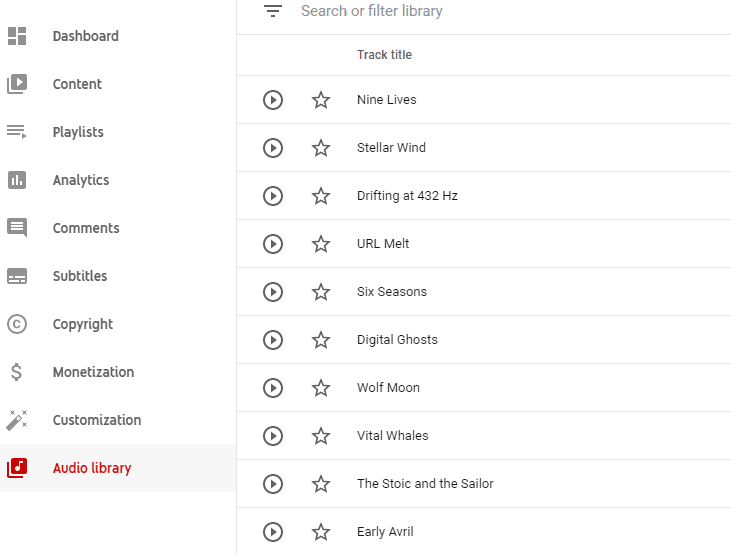Screen dimensions: 731x555
Task: Click the Analytics bar chart icon
Action: pyautogui.click(x=17, y=180)
